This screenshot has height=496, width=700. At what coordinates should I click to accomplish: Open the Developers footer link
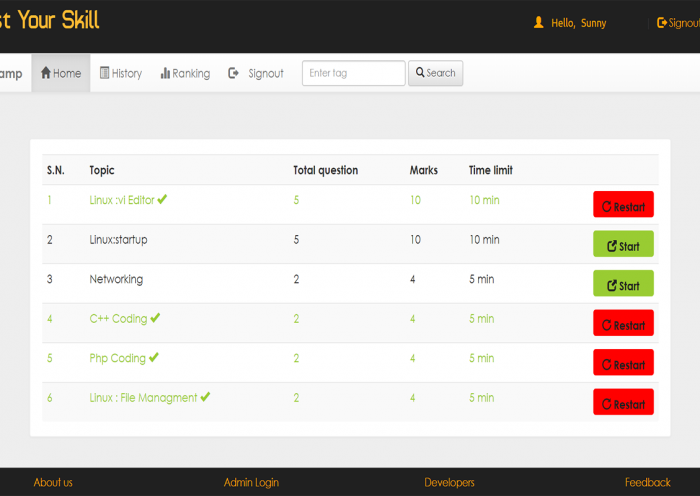(x=449, y=482)
